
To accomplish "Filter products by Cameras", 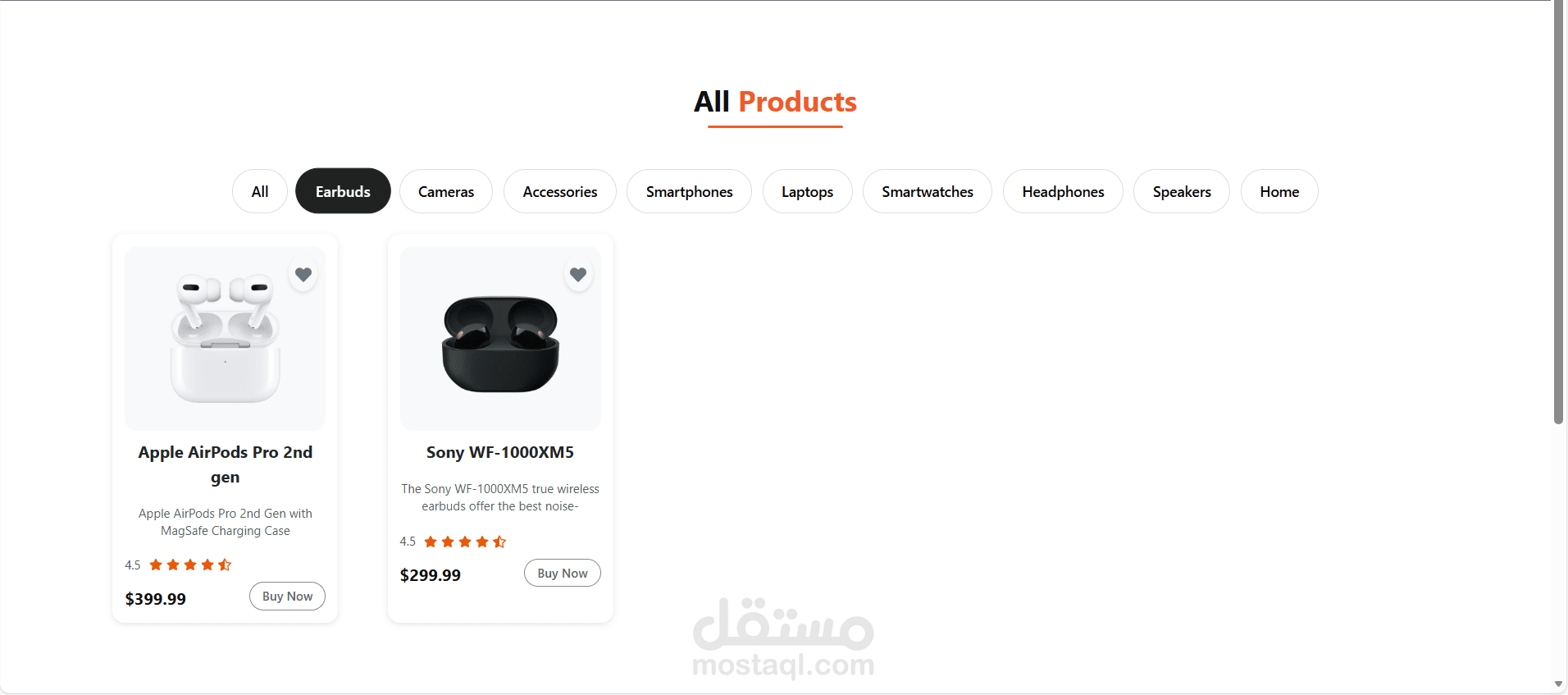I will [x=446, y=191].
